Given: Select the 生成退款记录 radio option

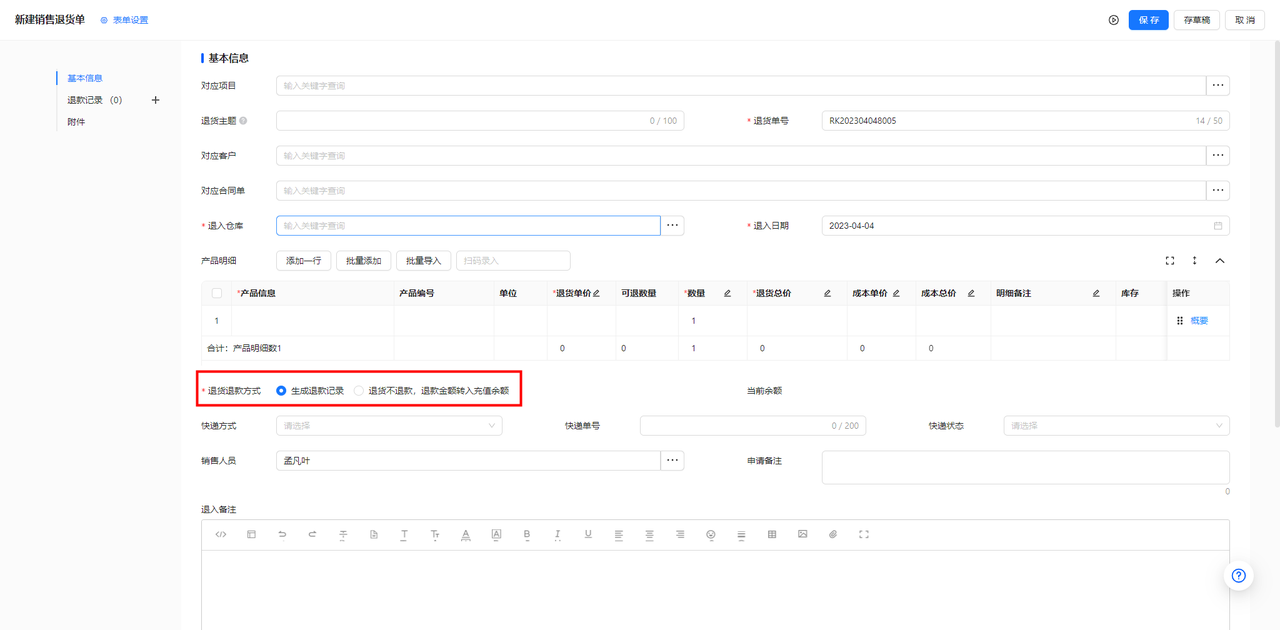Looking at the screenshot, I should tap(281, 391).
